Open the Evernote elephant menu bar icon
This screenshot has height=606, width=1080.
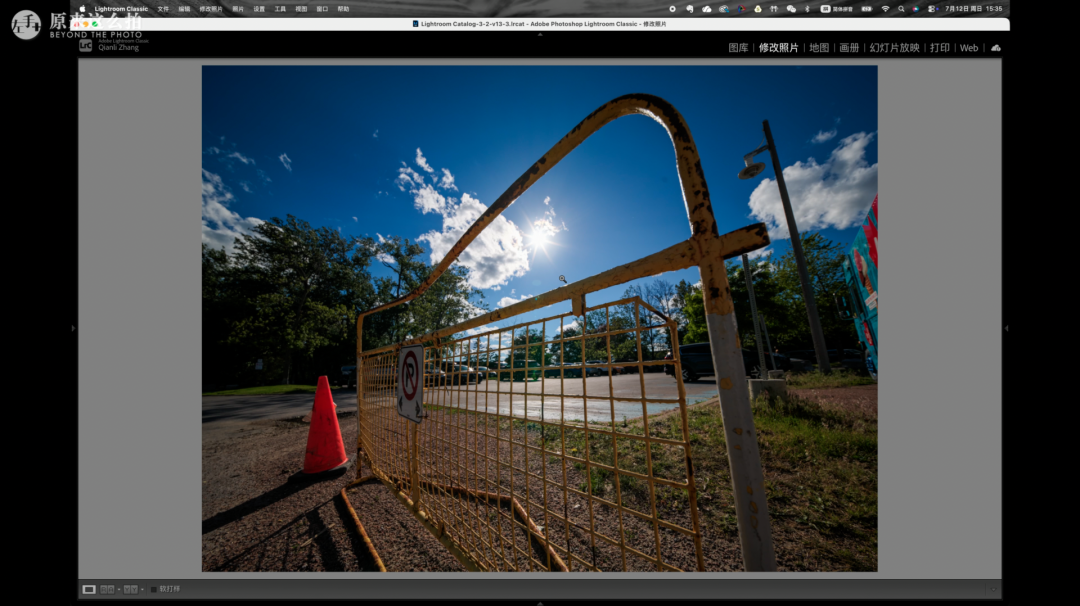point(689,9)
